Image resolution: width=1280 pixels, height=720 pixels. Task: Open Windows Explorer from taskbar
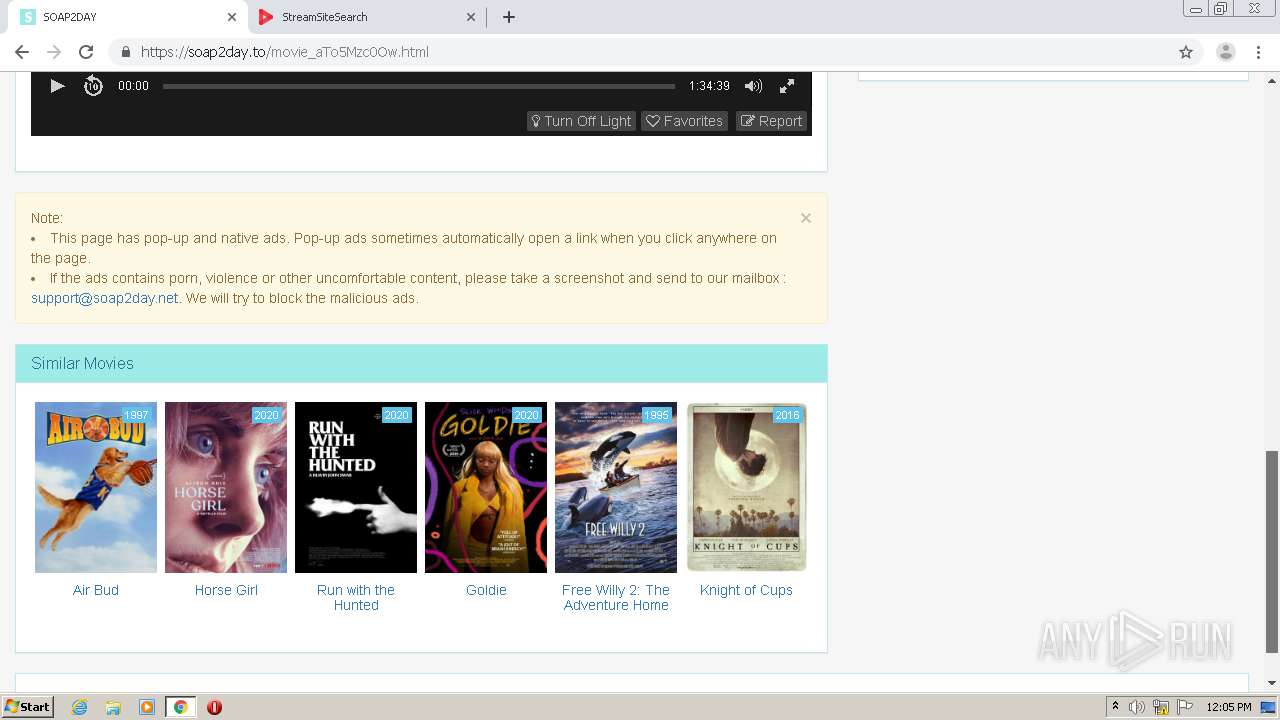113,707
